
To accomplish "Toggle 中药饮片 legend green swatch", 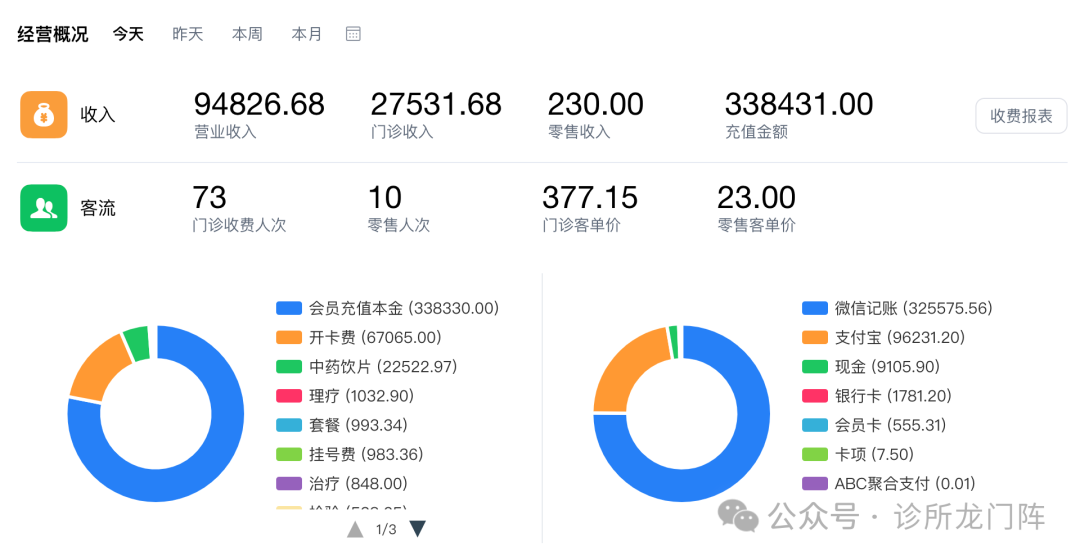I will click(x=289, y=367).
